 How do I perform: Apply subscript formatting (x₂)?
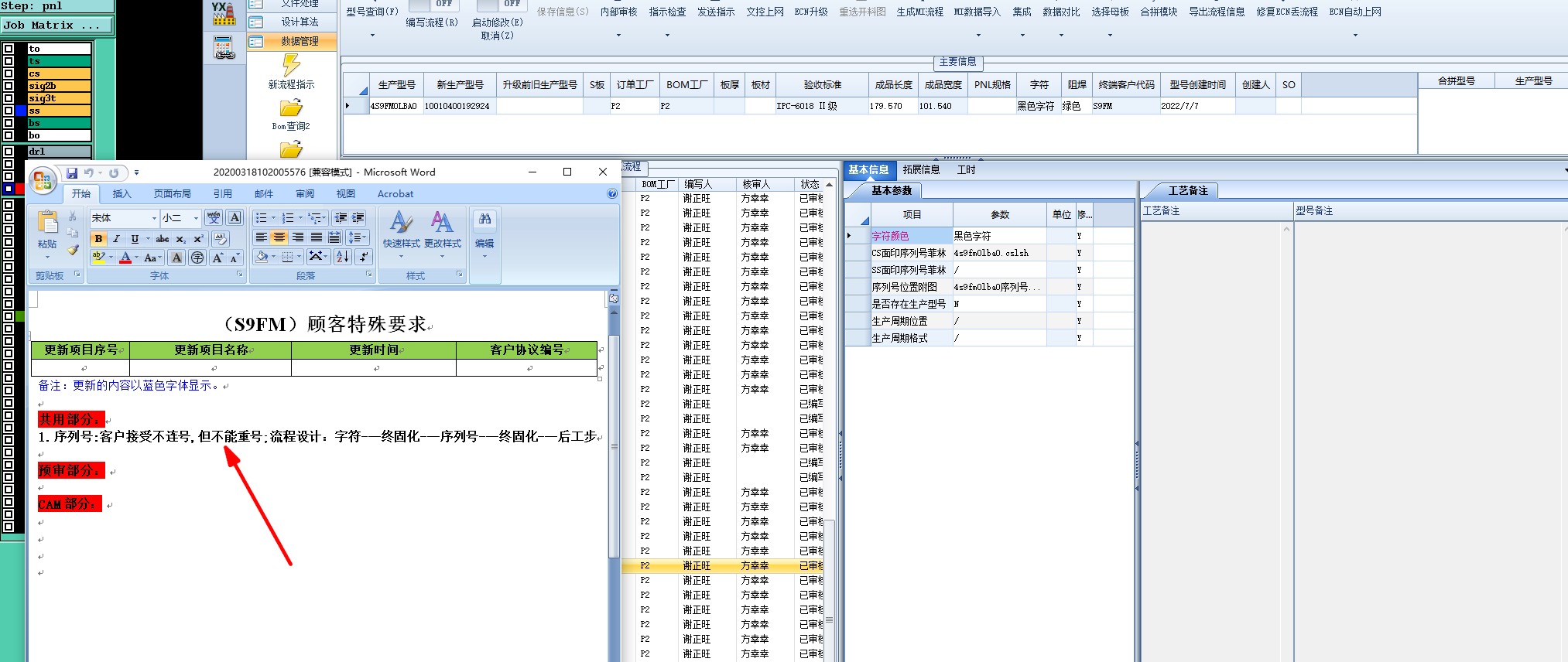point(180,239)
